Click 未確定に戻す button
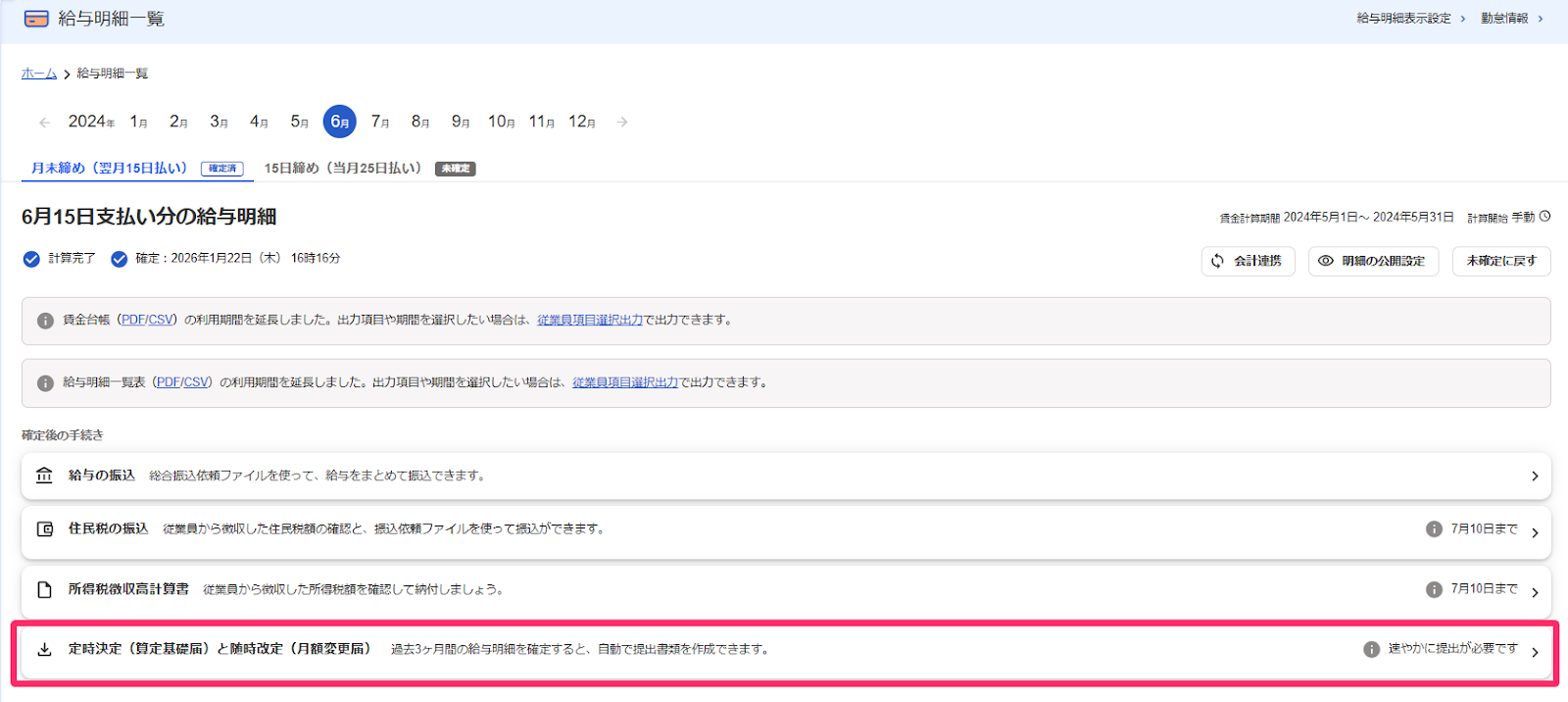The height and width of the screenshot is (702, 1568). (x=1501, y=261)
